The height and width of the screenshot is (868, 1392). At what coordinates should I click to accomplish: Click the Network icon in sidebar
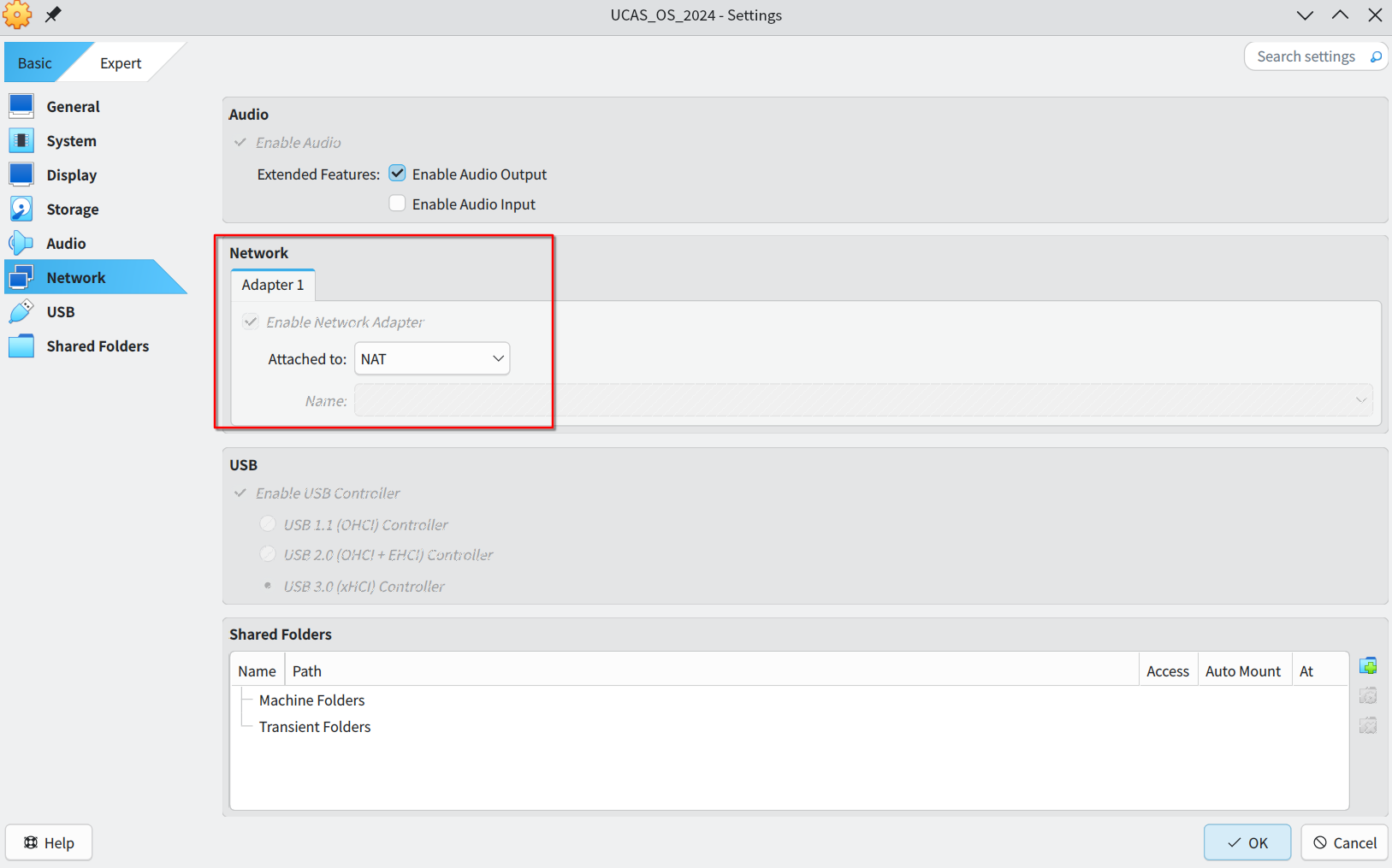pyautogui.click(x=21, y=277)
